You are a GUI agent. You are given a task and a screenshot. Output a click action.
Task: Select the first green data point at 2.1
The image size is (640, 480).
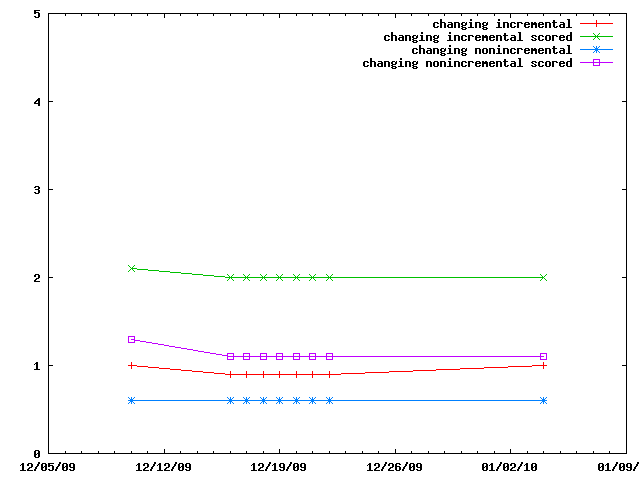pos(131,268)
